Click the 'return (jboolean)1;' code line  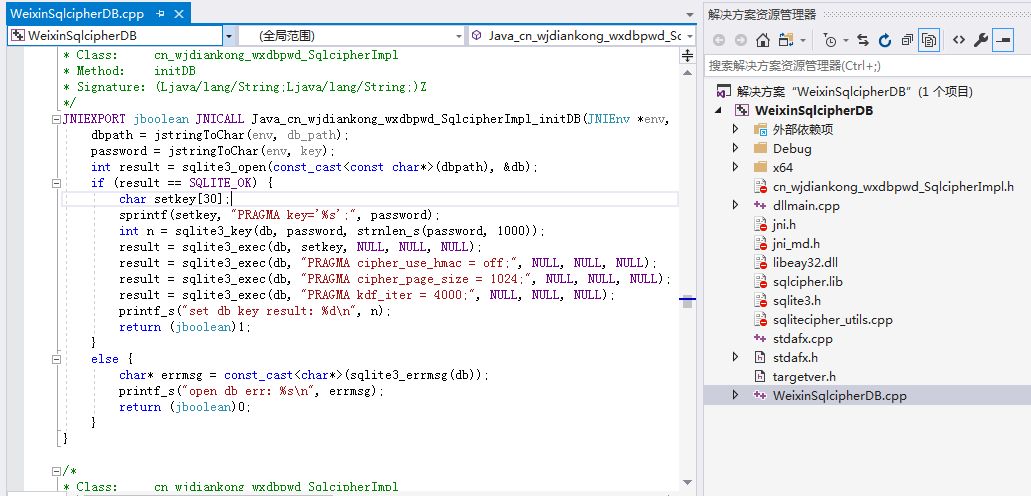[185, 327]
